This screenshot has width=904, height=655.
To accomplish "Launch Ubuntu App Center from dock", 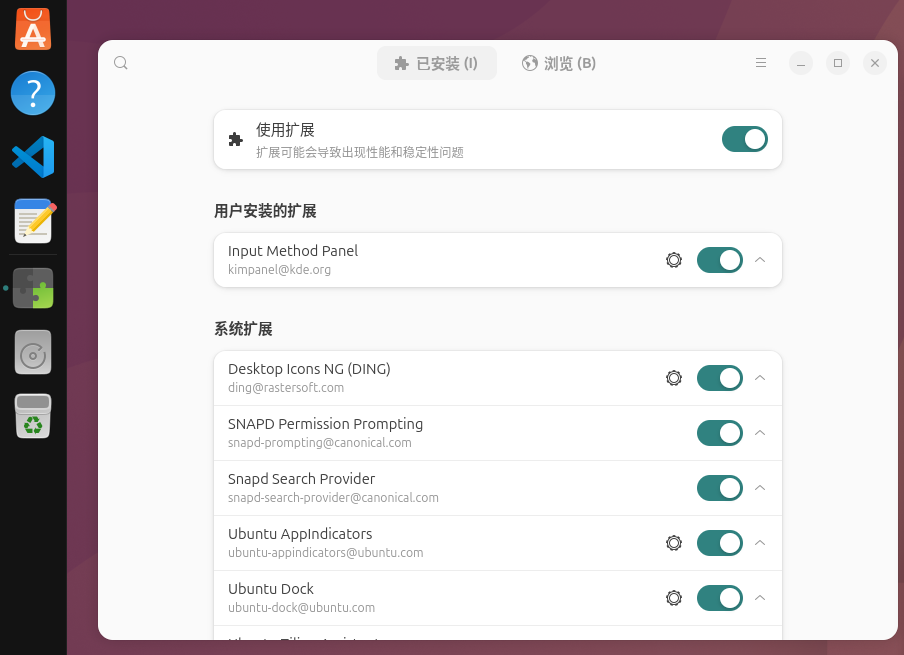I will click(x=33, y=29).
